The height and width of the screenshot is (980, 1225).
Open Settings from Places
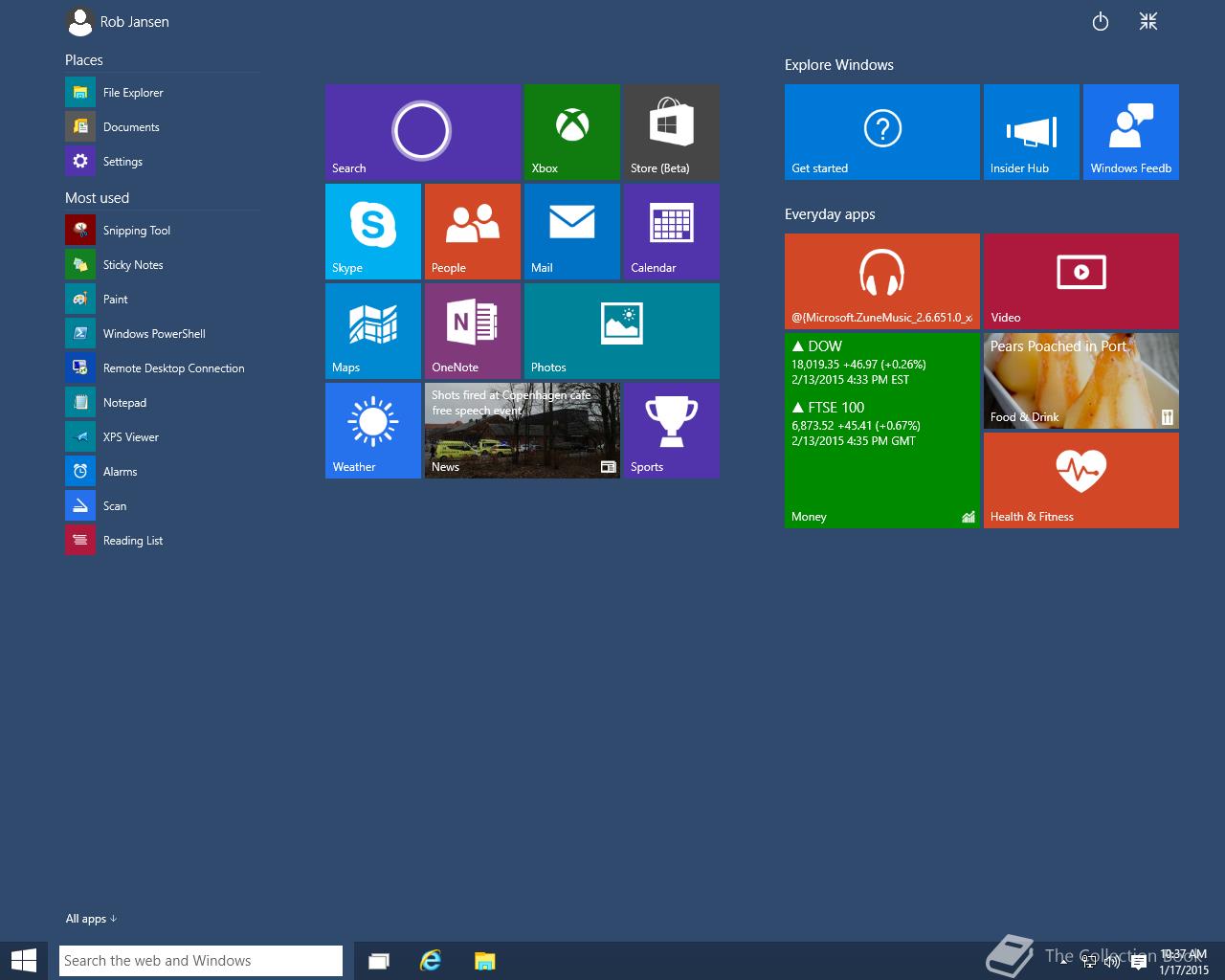[x=161, y=162]
